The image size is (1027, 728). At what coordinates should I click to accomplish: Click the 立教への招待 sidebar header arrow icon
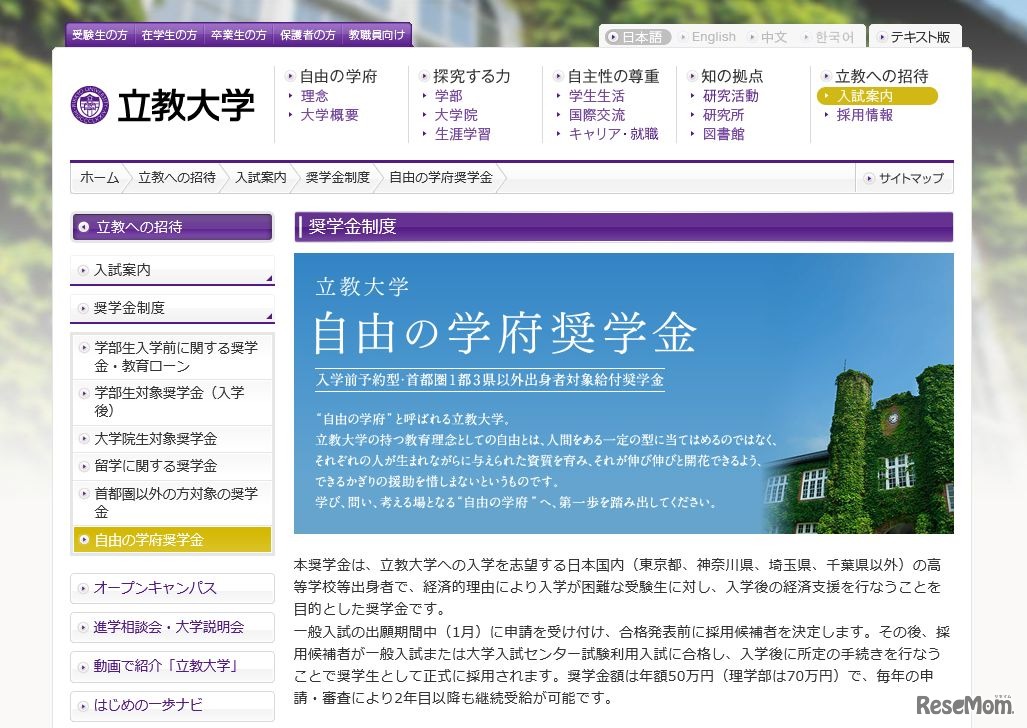[x=83, y=227]
